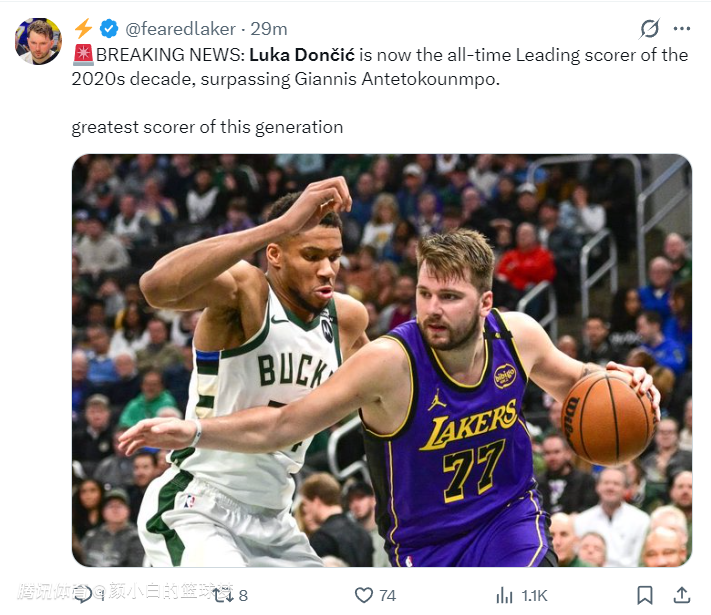
Task: Like the Luka Dončić tweet
Action: pyautogui.click(x=364, y=595)
